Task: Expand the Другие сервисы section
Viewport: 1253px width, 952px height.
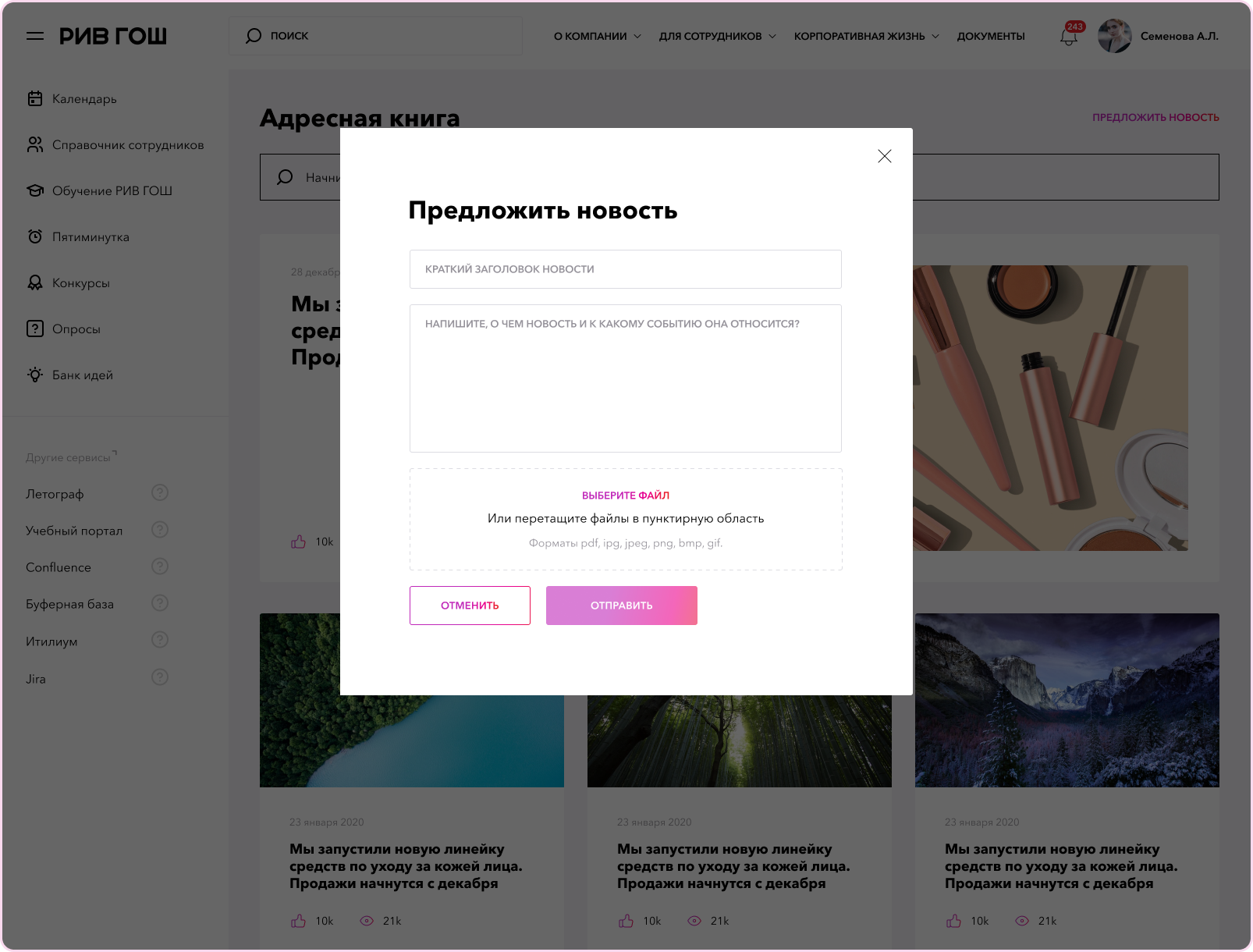Action: coord(71,457)
